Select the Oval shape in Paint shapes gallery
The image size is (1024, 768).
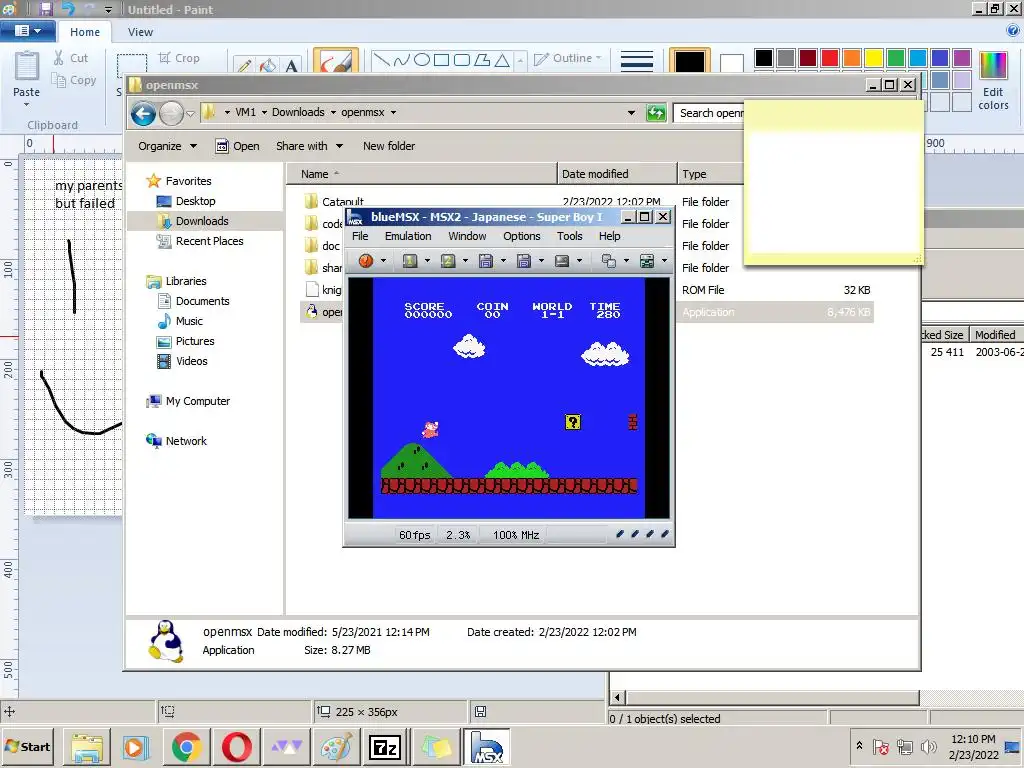coord(422,60)
